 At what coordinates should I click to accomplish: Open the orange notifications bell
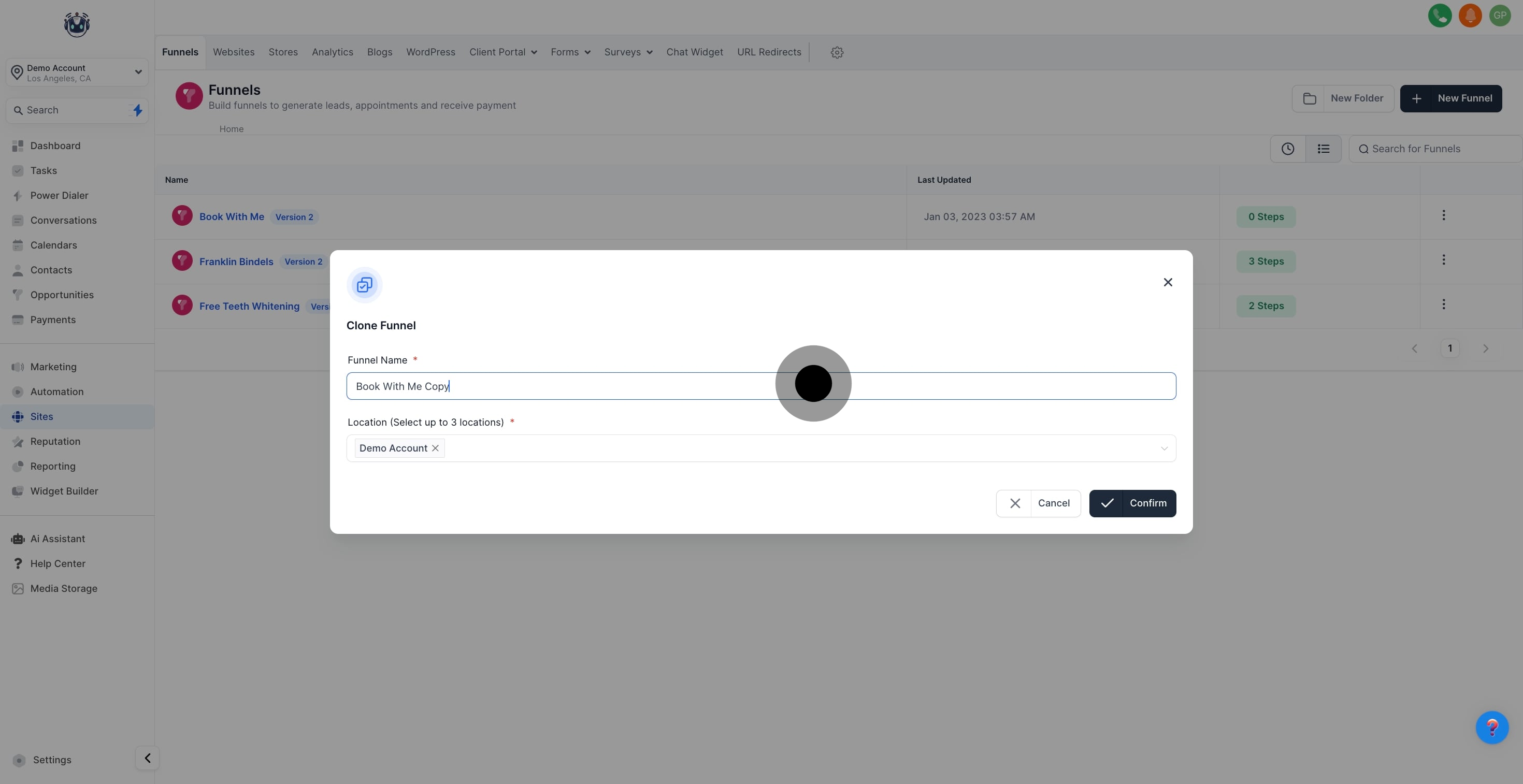(x=1470, y=16)
